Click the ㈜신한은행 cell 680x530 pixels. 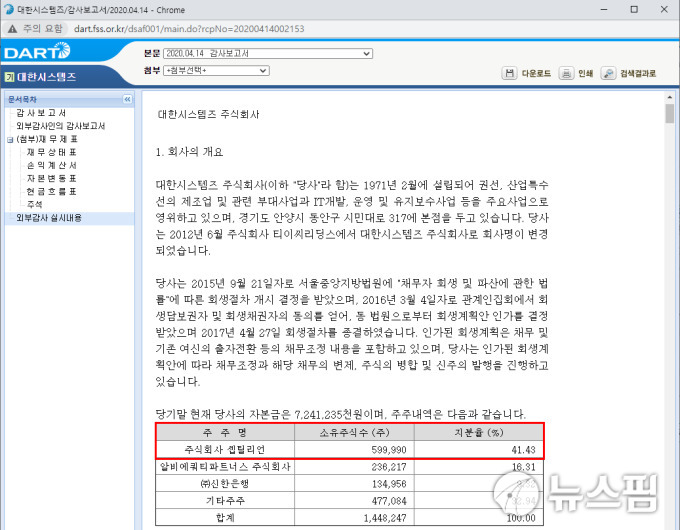point(225,484)
